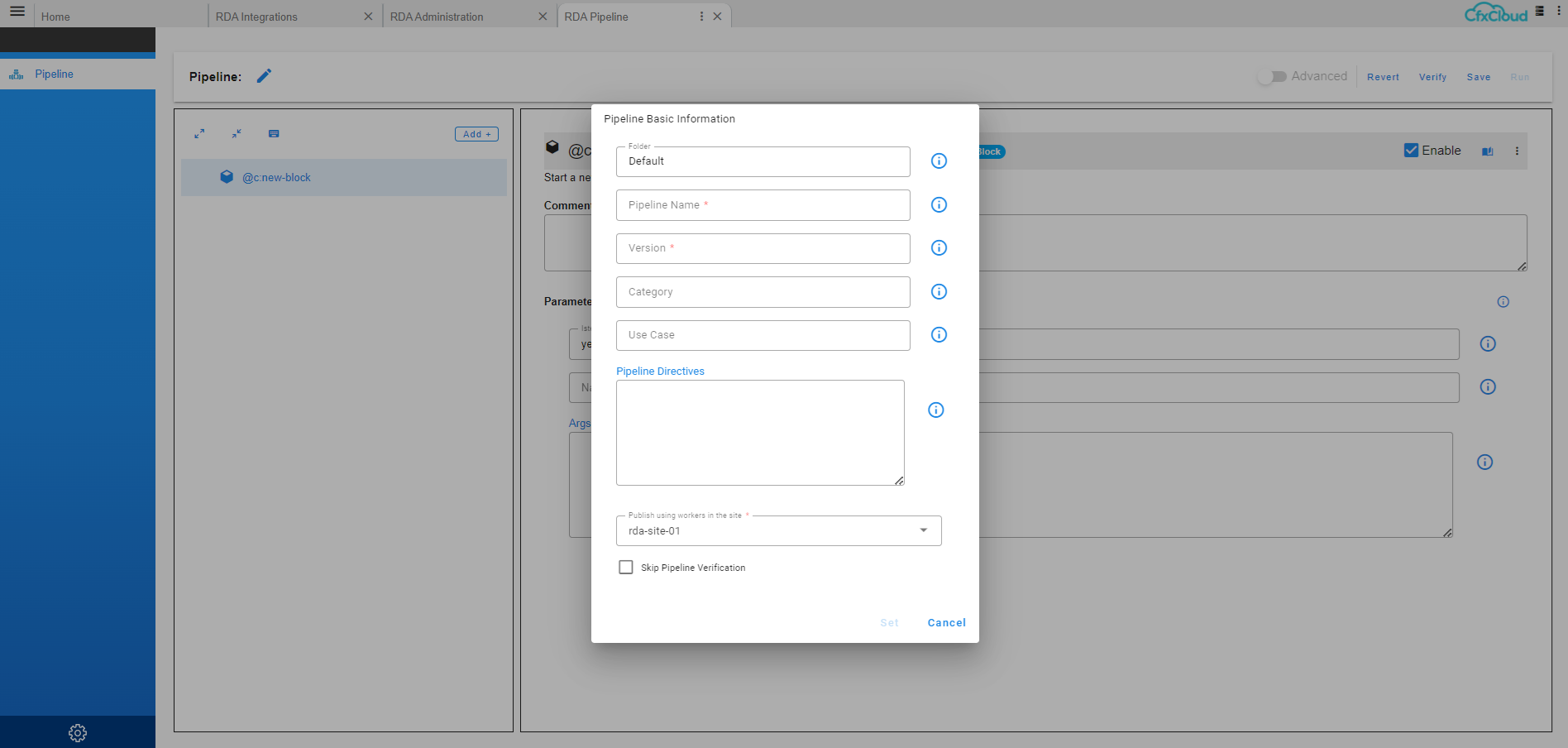Open the settings gear in the bottom sidebar
Viewport: 1568px width, 748px height.
tap(77, 733)
